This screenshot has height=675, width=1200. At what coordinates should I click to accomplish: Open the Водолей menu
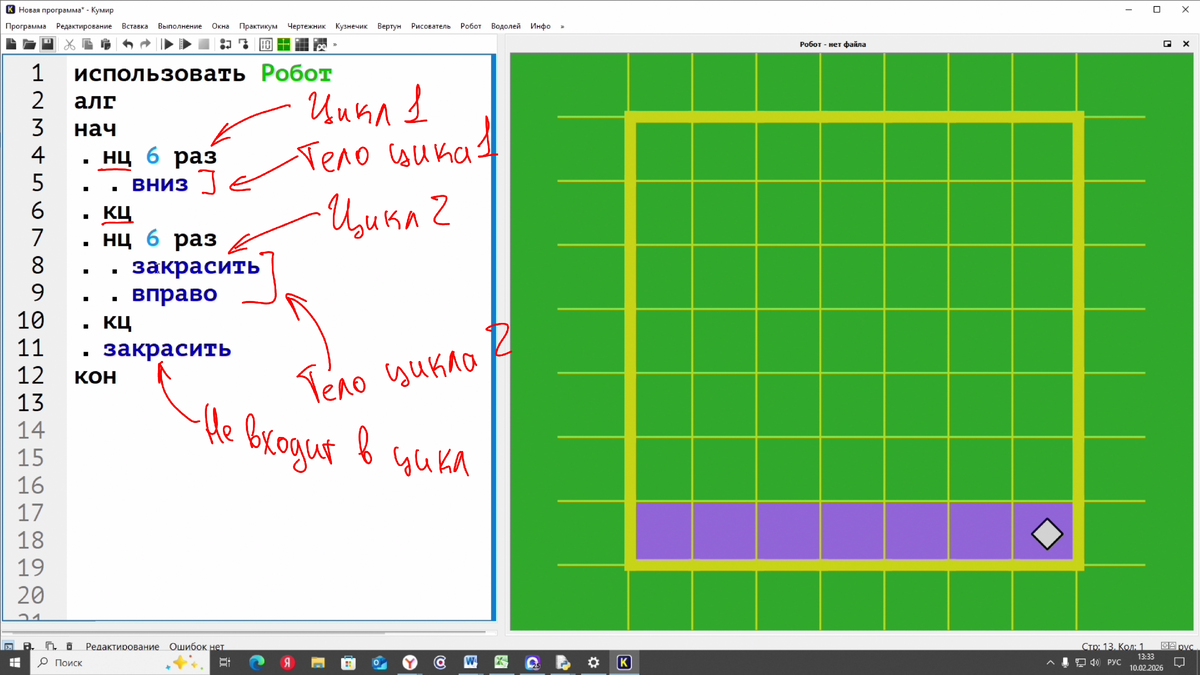[506, 26]
